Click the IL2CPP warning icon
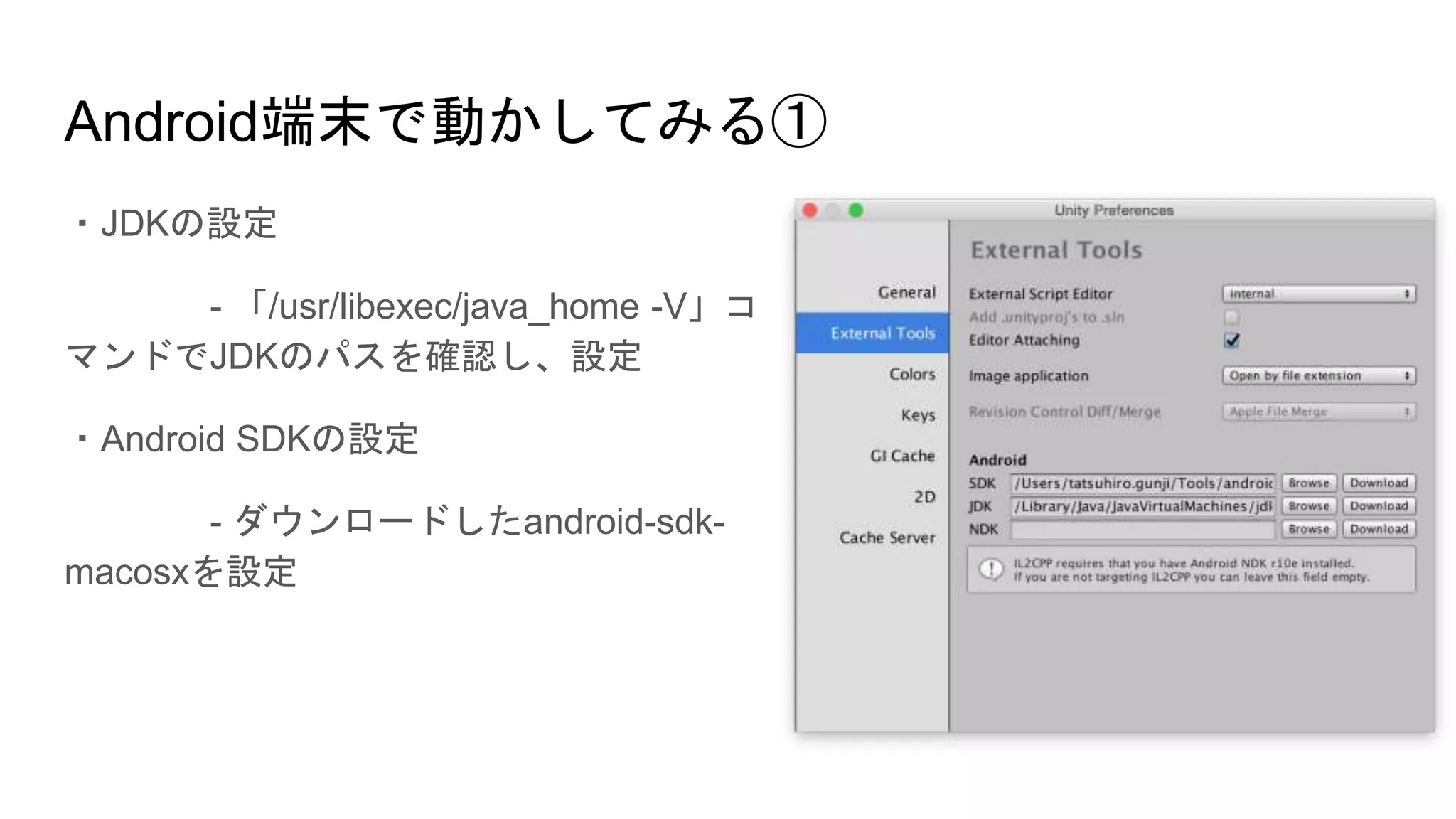1456x819 pixels. (x=991, y=569)
